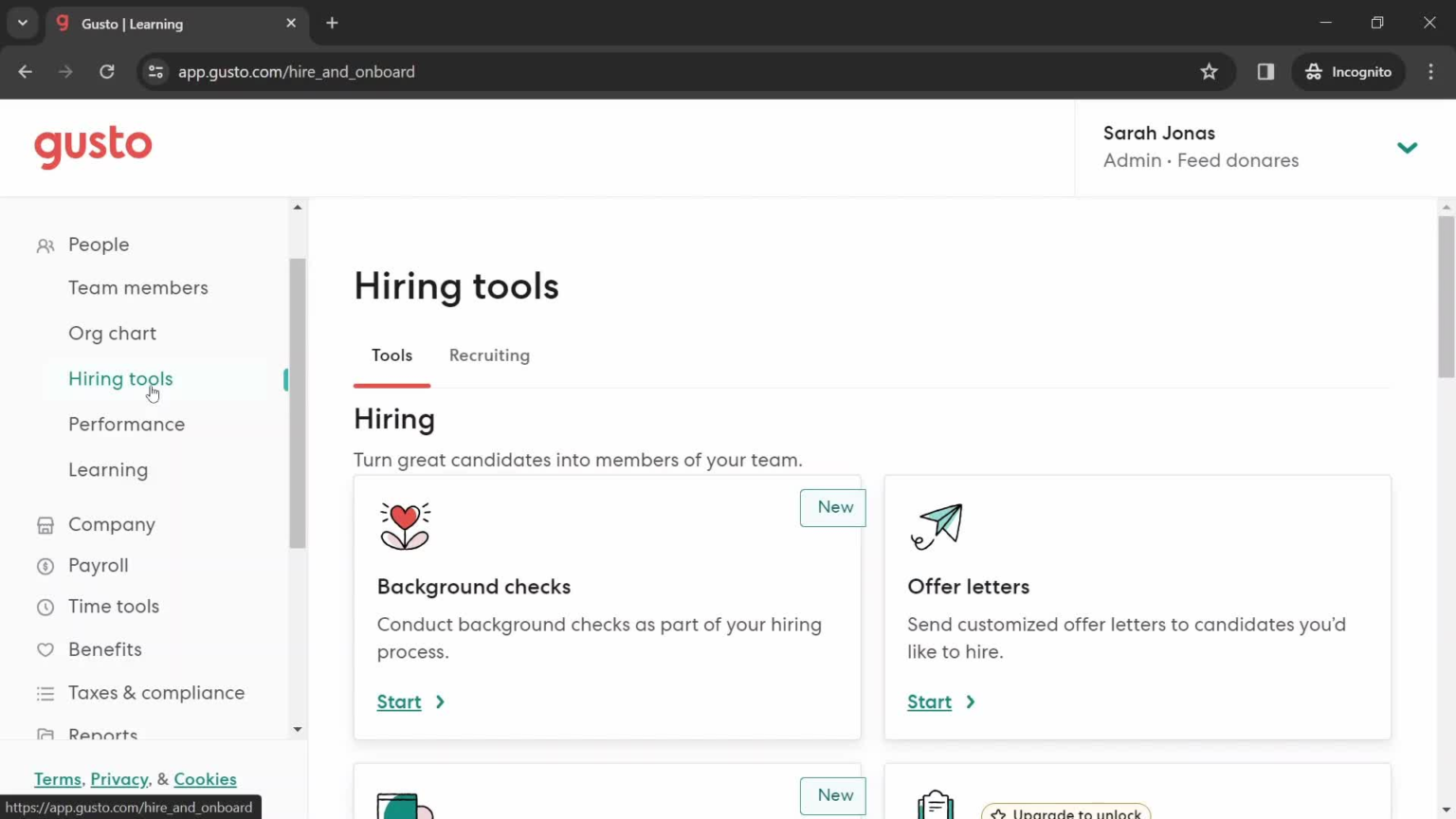Open the Privacy link at the bottom
The width and height of the screenshot is (1456, 819).
119,778
